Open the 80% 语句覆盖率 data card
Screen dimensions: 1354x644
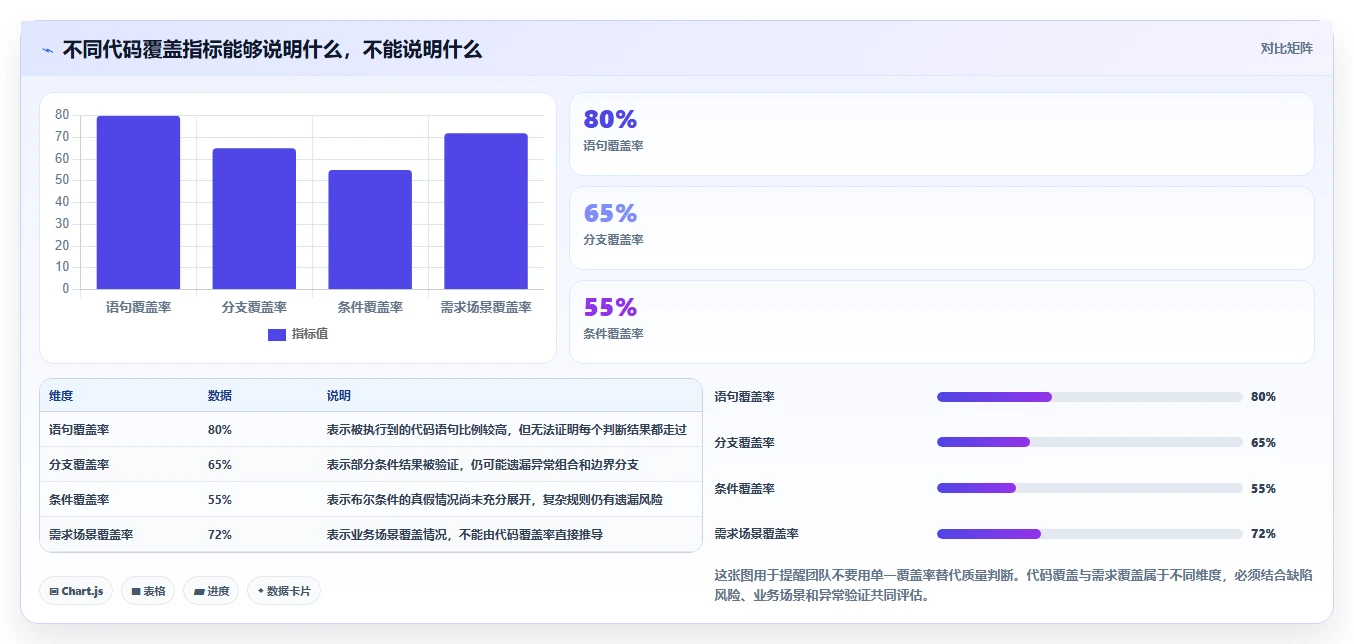coord(941,134)
